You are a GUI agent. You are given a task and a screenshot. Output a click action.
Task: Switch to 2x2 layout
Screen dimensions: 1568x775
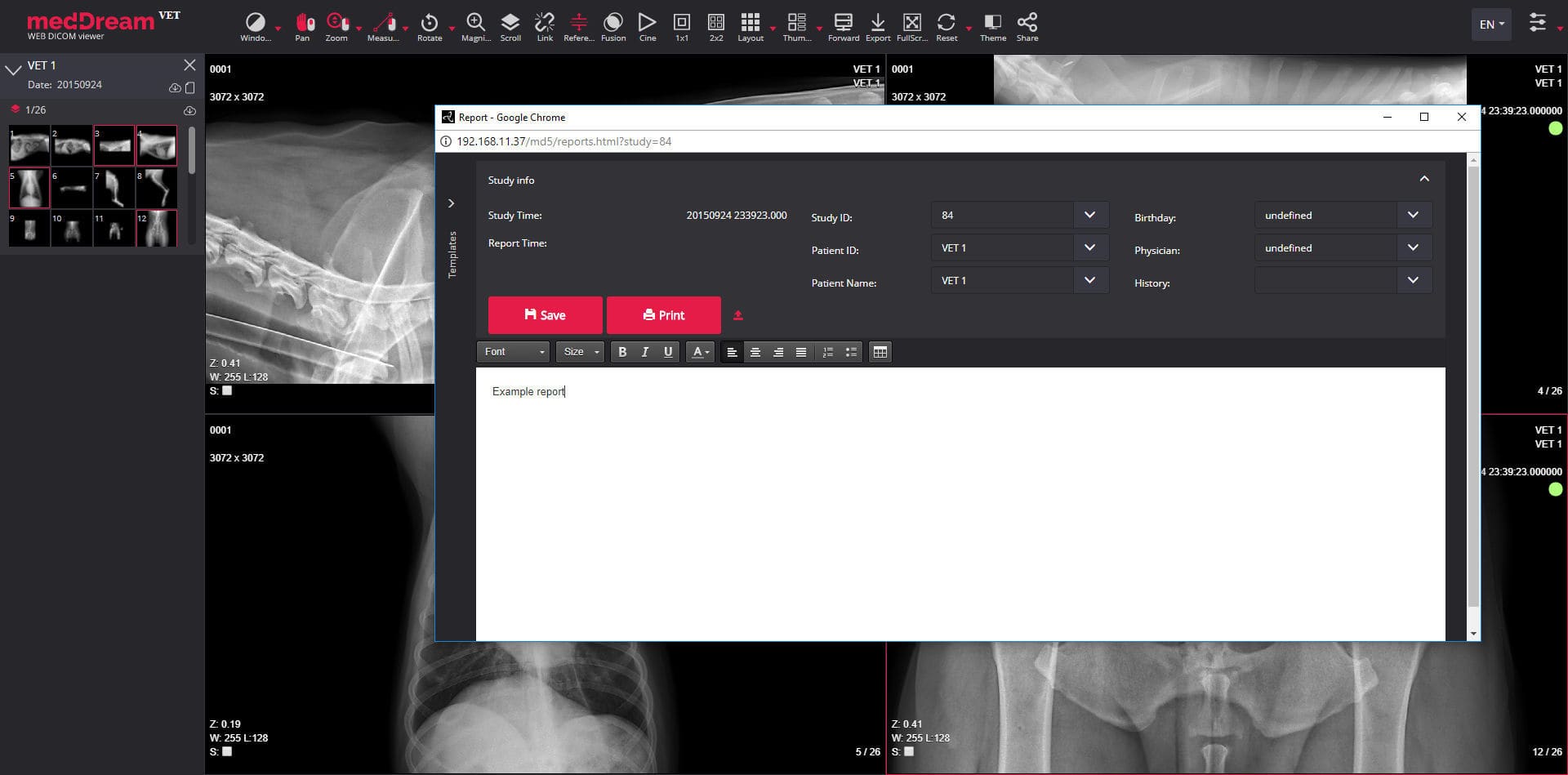point(715,24)
